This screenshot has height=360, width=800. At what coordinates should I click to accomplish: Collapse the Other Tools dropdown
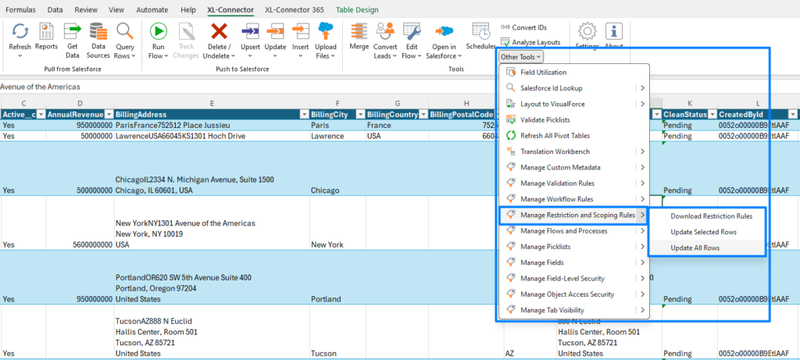pyautogui.click(x=520, y=57)
